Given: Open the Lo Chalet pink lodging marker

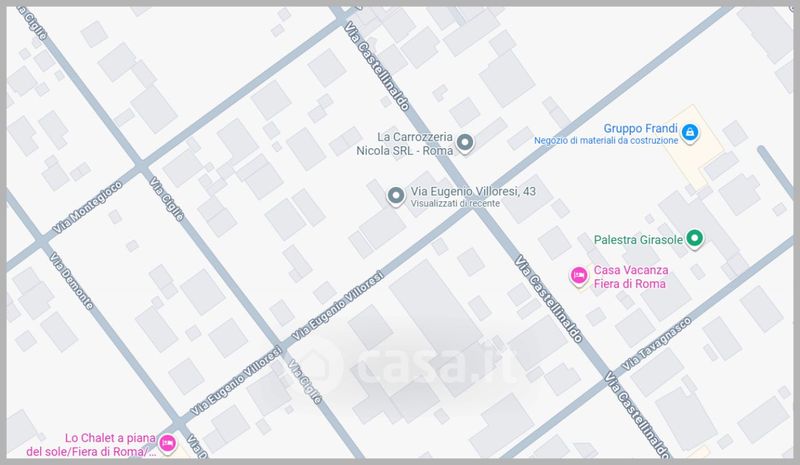Looking at the screenshot, I should (168, 442).
